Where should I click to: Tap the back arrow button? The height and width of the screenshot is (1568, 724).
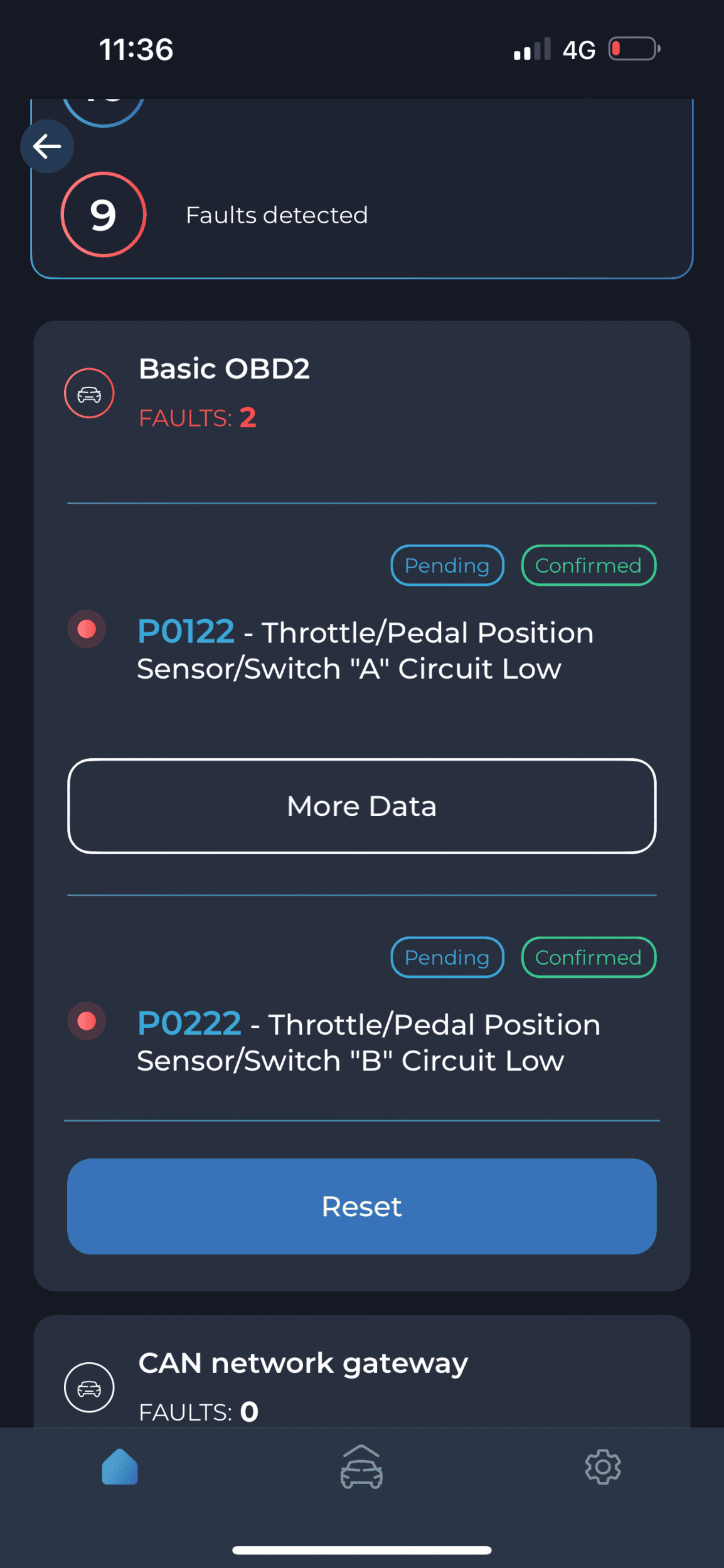coord(47,147)
